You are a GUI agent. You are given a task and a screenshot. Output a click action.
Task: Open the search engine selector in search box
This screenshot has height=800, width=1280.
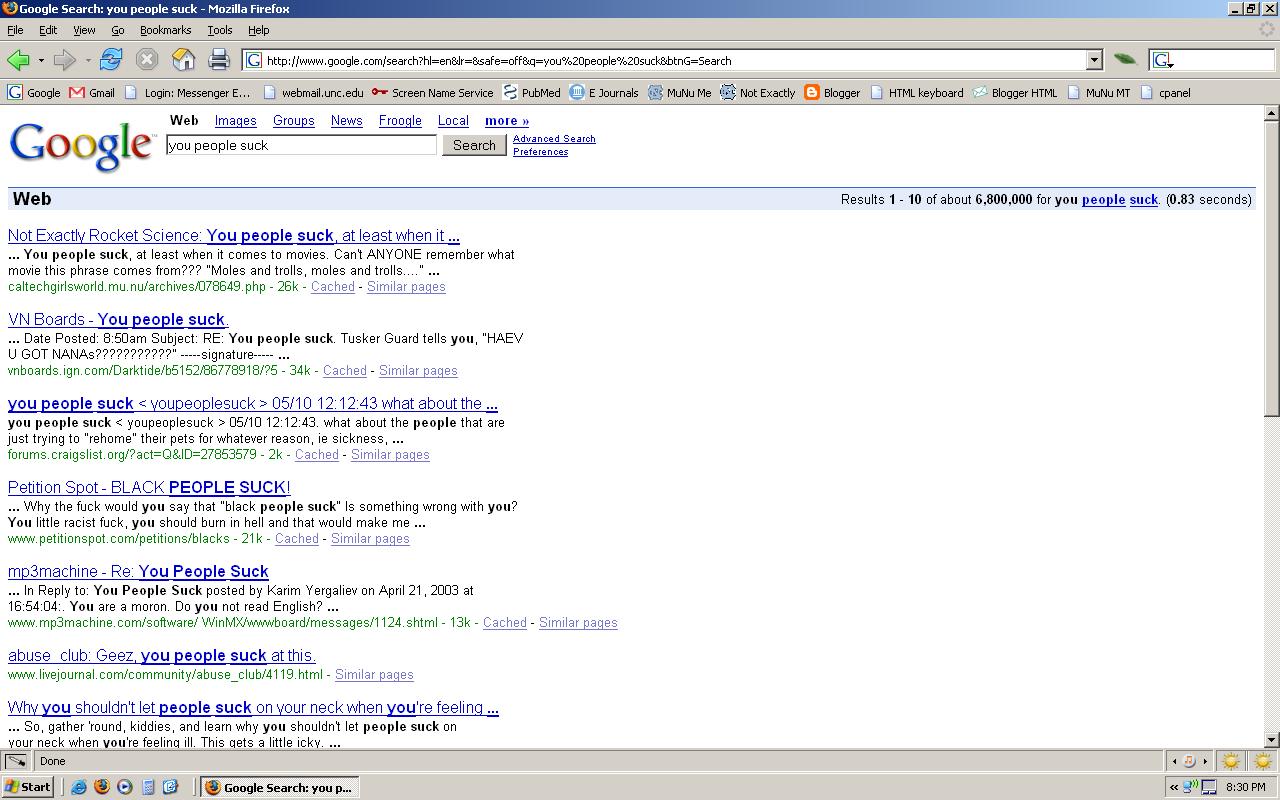pyautogui.click(x=1162, y=60)
